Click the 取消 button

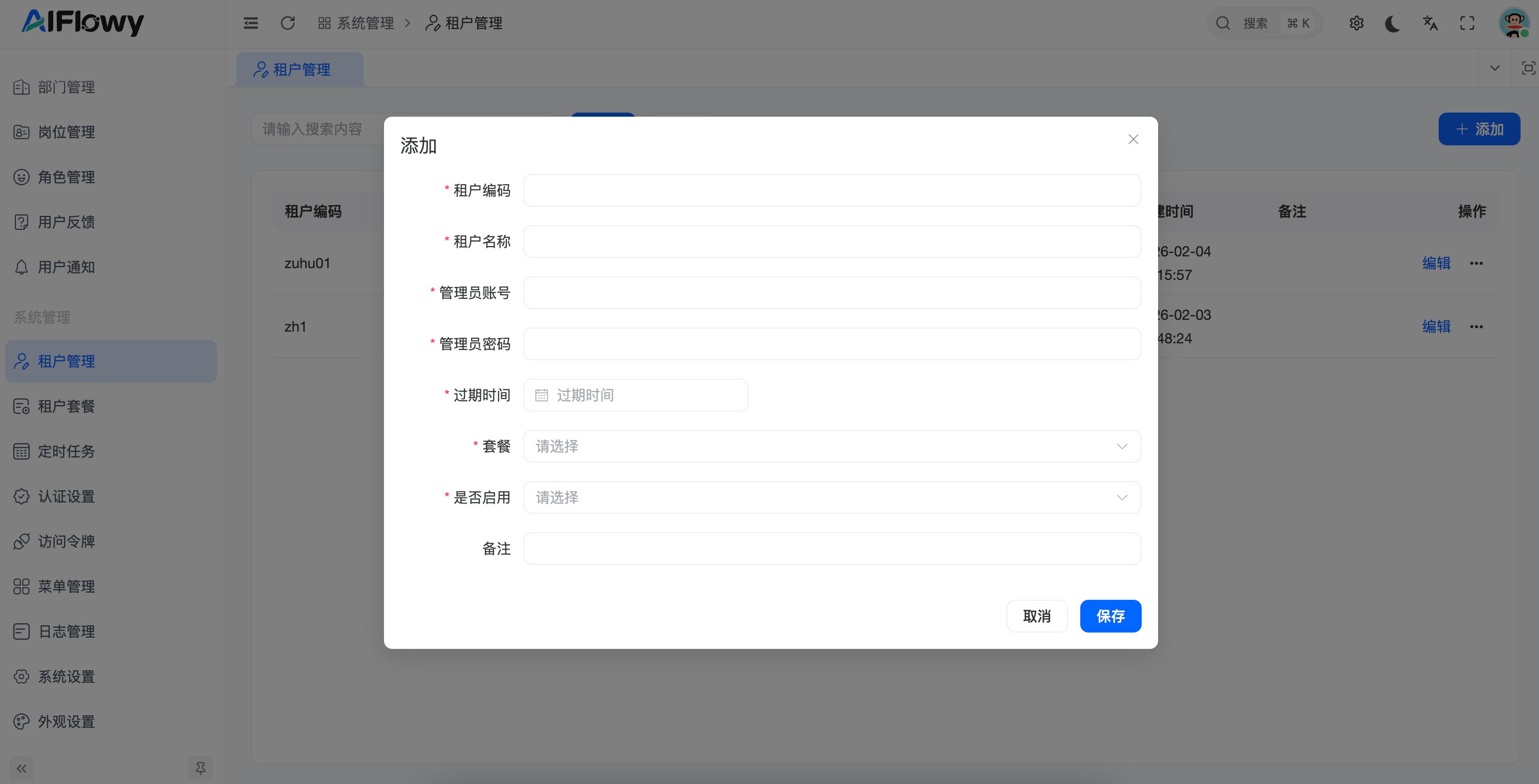(1037, 616)
